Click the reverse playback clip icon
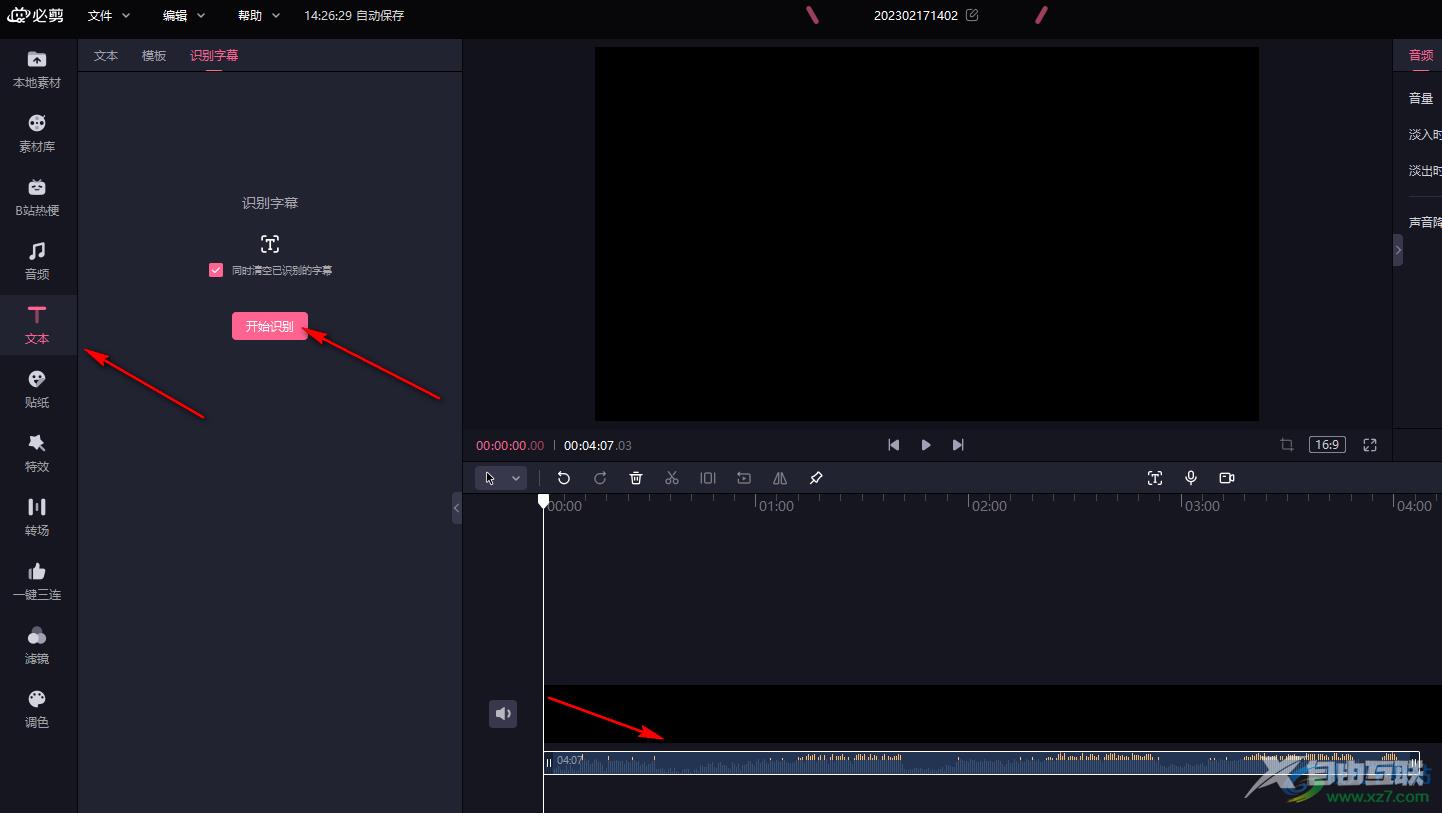The width and height of the screenshot is (1442, 813). click(x=744, y=478)
